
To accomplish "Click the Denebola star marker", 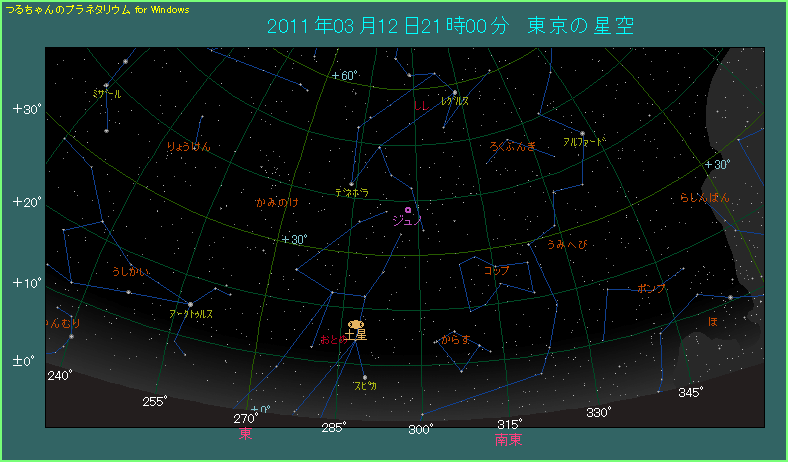I will tap(352, 183).
